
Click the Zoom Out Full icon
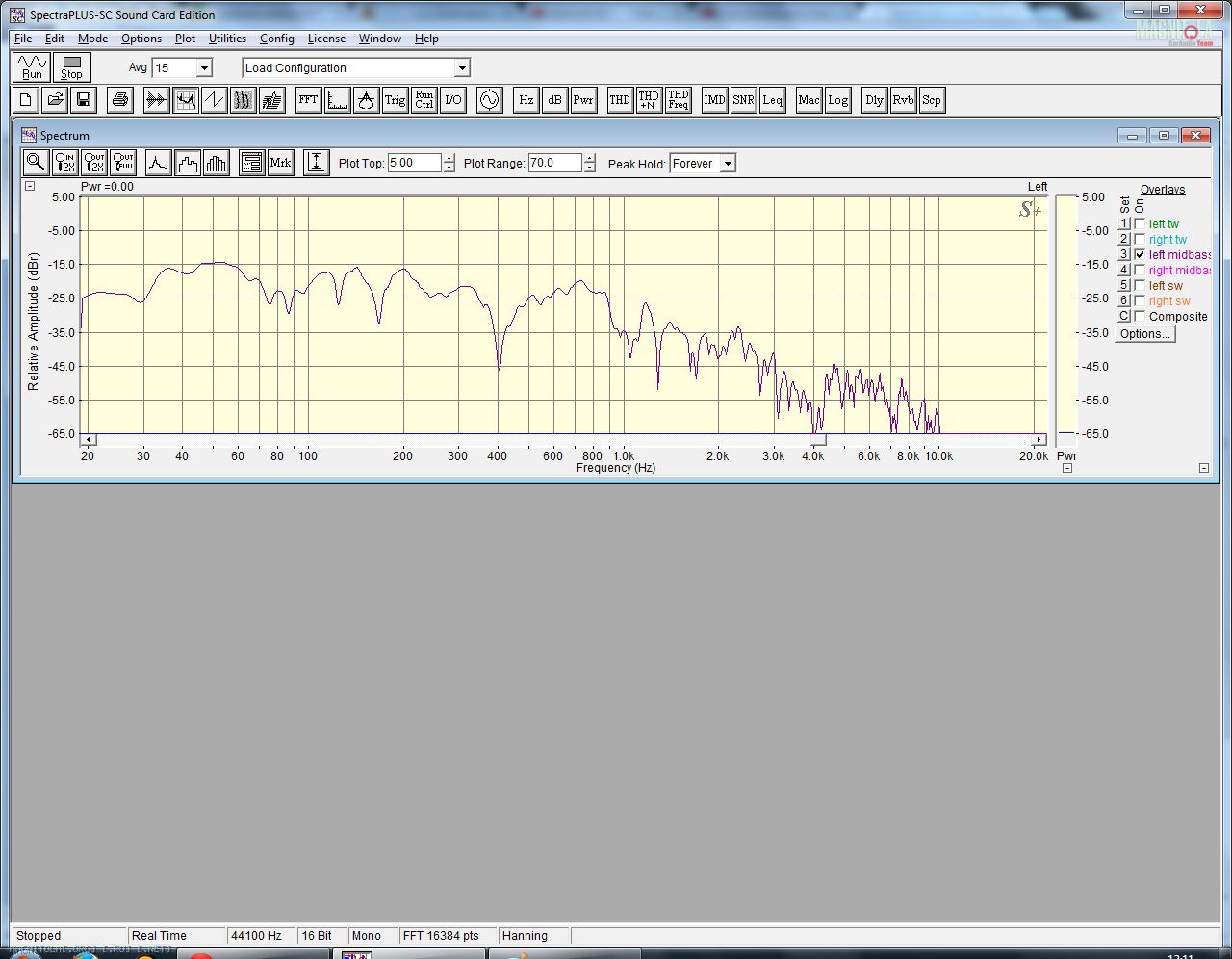[123, 163]
